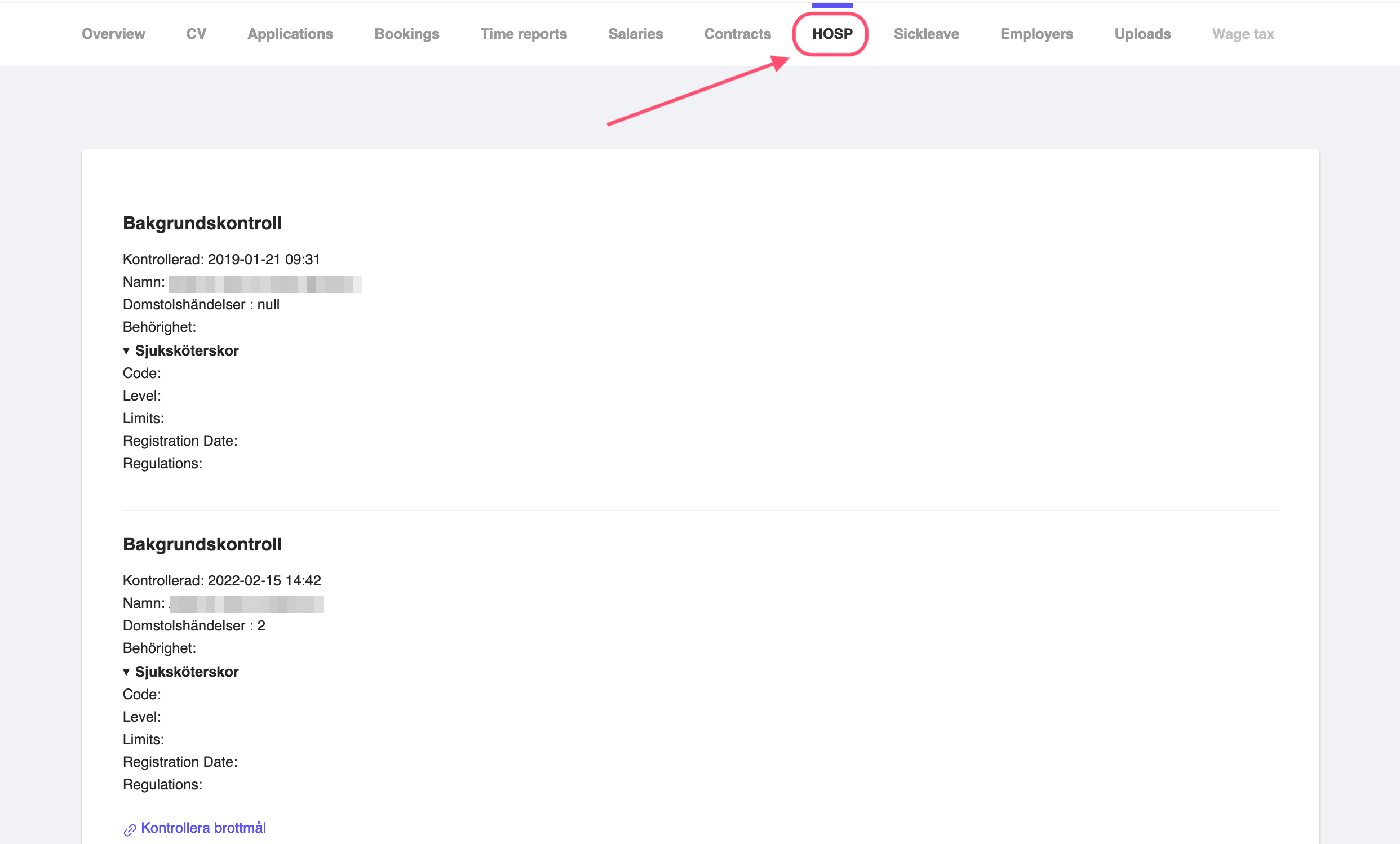
Task: Open the Contracts tab
Action: pyautogui.click(x=737, y=34)
